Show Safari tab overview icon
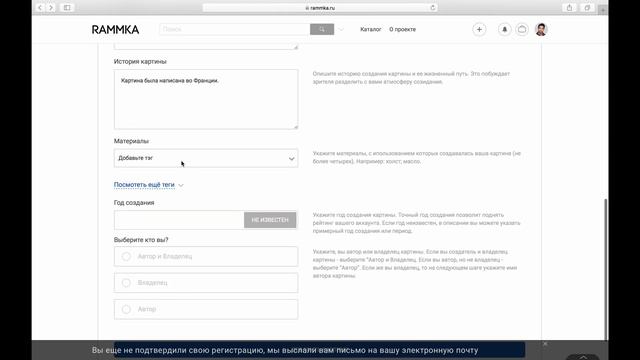The width and height of the screenshot is (640, 360). [x=587, y=8]
